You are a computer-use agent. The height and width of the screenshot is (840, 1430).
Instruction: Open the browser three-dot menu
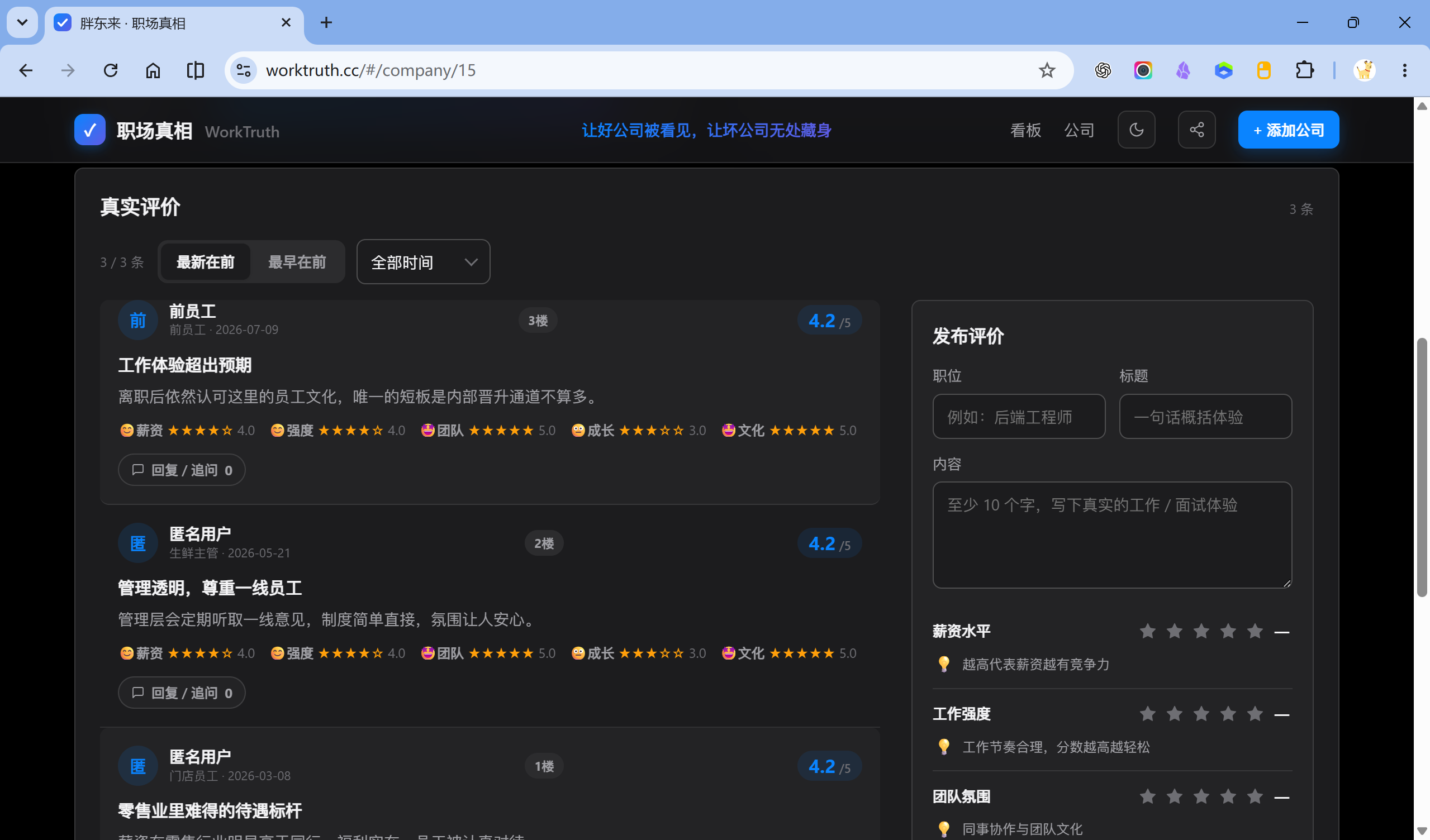tap(1404, 70)
